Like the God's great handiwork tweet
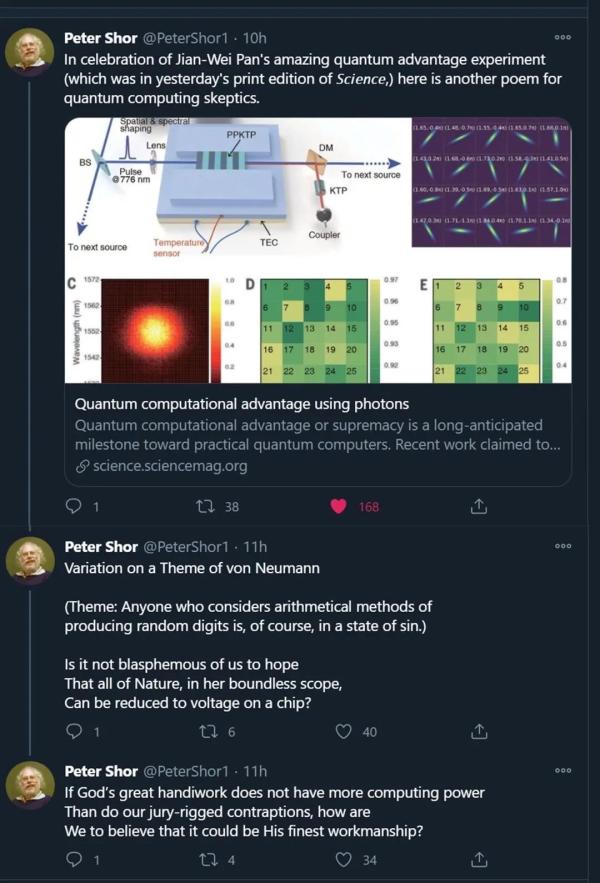Viewport: 600px width, 883px height. (343, 860)
